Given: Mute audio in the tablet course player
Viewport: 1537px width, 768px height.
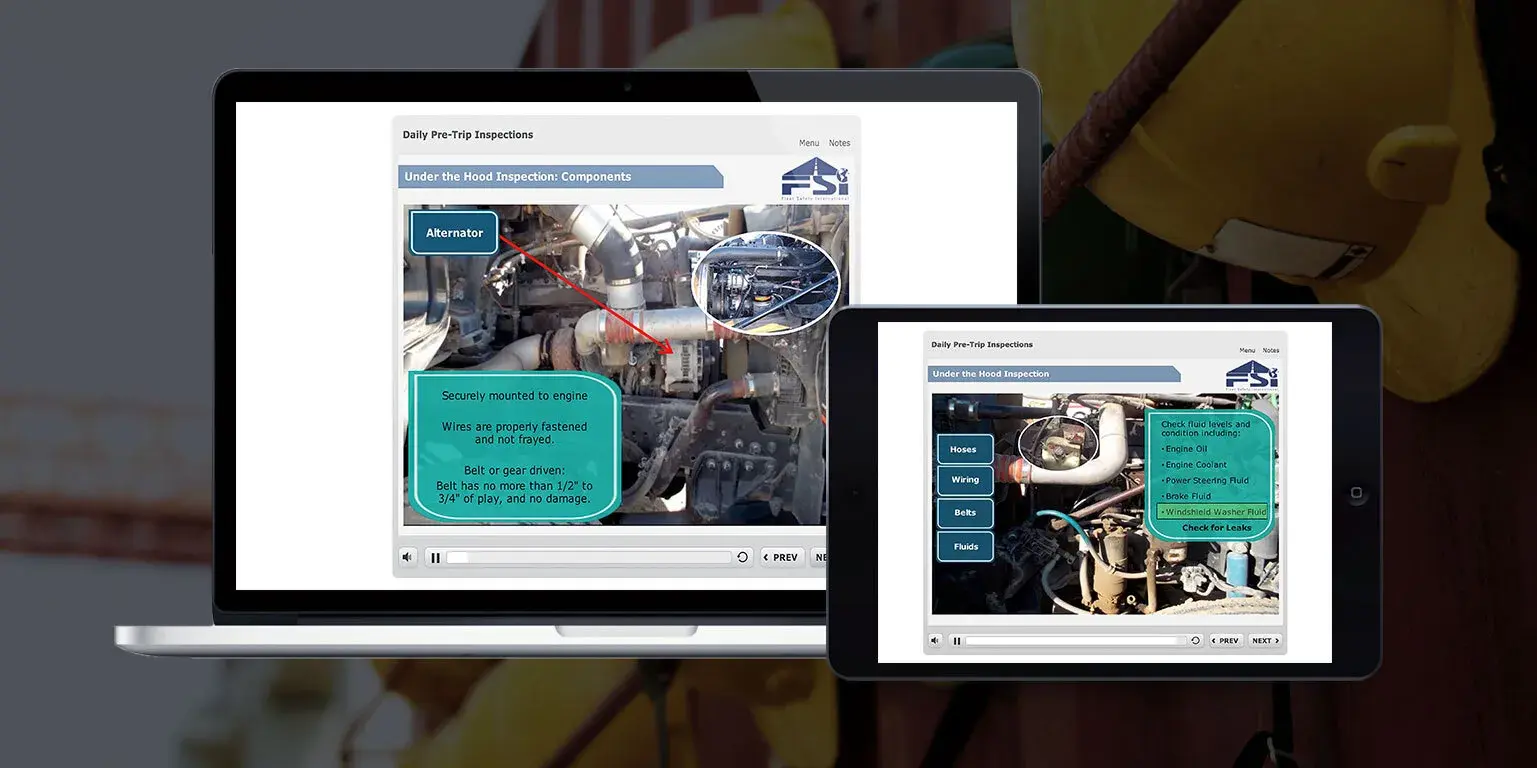Looking at the screenshot, I should tap(935, 640).
